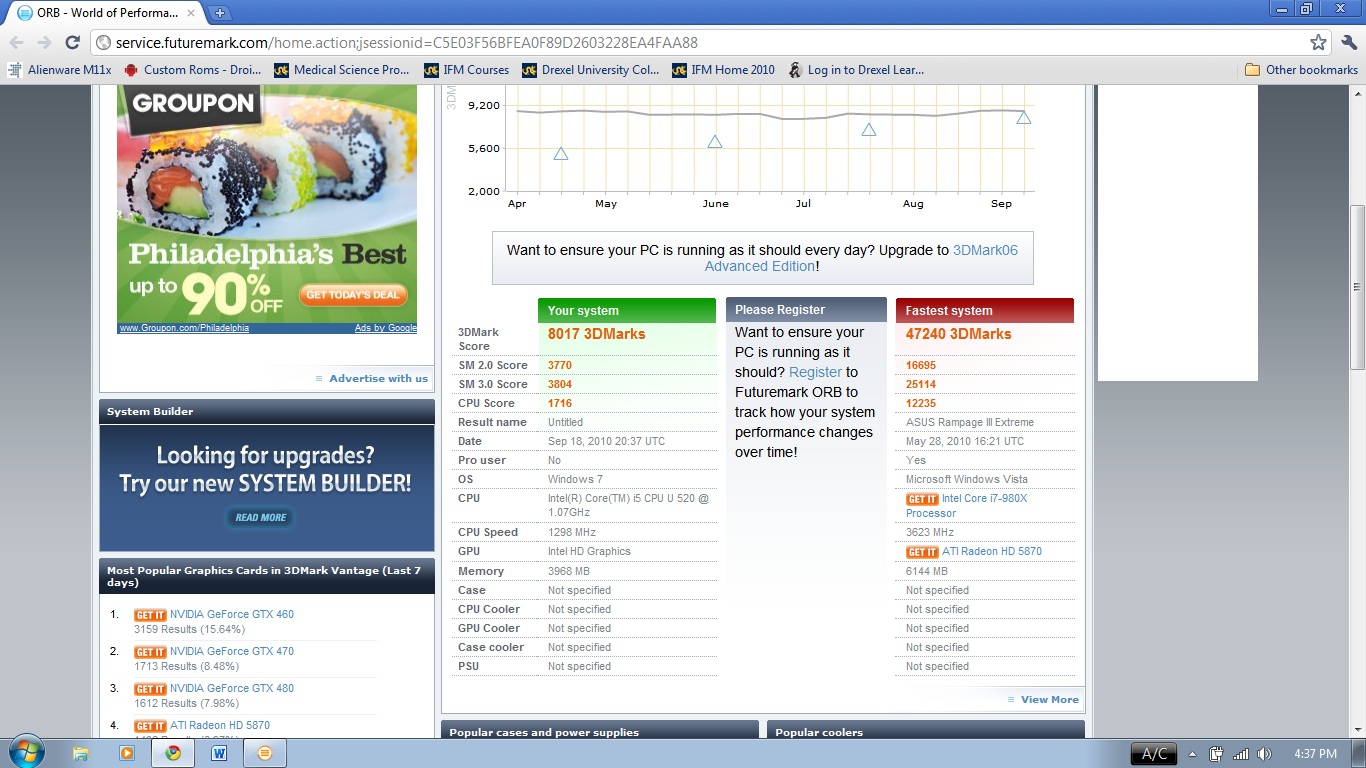Click GET IT icon next to GeForce GTX 470
This screenshot has height=768, width=1366.
pyautogui.click(x=150, y=652)
